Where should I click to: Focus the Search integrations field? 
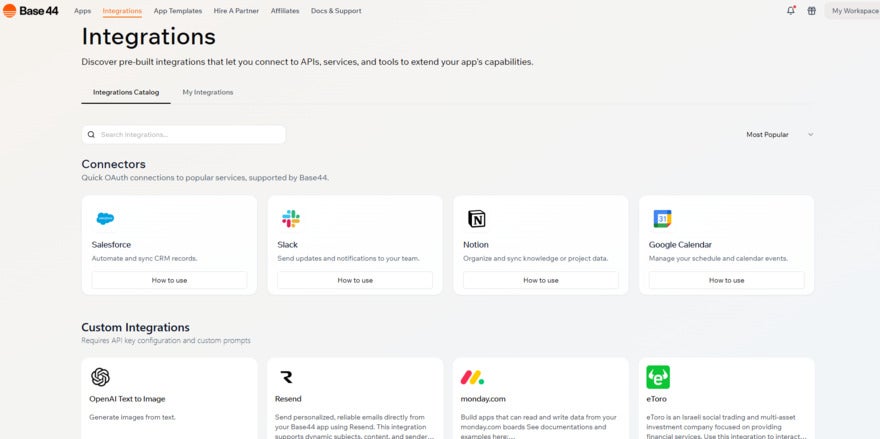pyautogui.click(x=184, y=135)
